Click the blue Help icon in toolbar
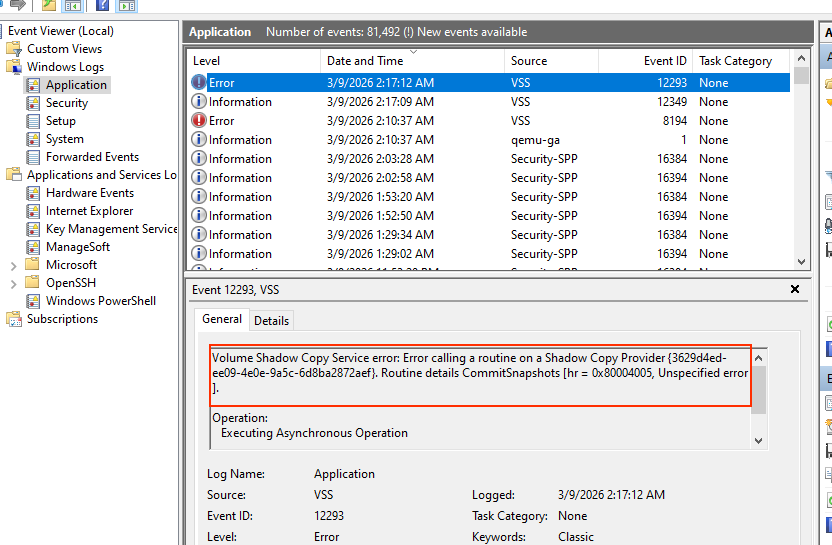Screen dimensions: 832x545 [102, 6]
